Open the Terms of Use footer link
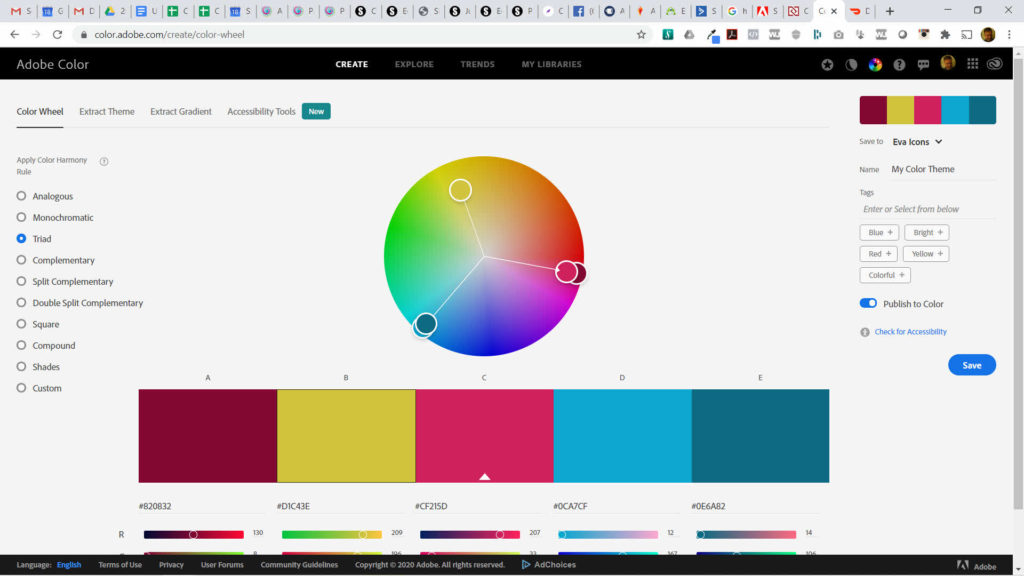 coord(120,565)
